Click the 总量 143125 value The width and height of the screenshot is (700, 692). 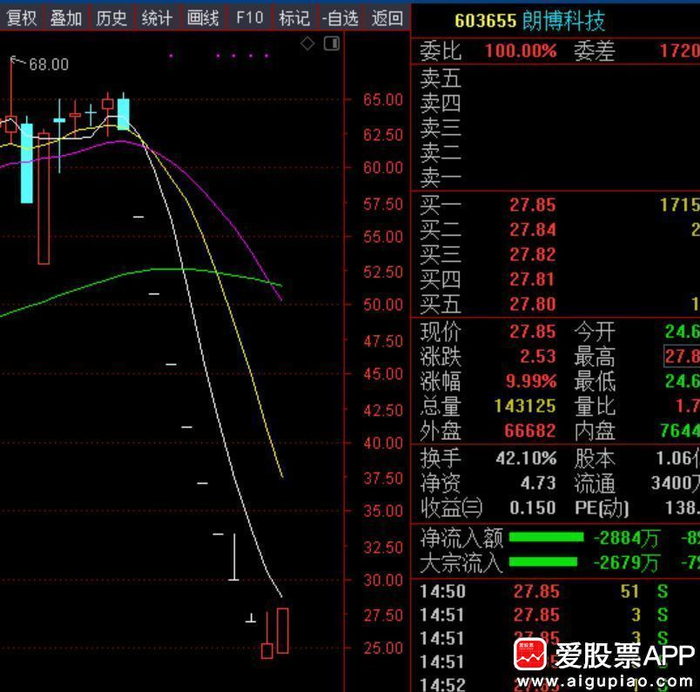[x=525, y=406]
